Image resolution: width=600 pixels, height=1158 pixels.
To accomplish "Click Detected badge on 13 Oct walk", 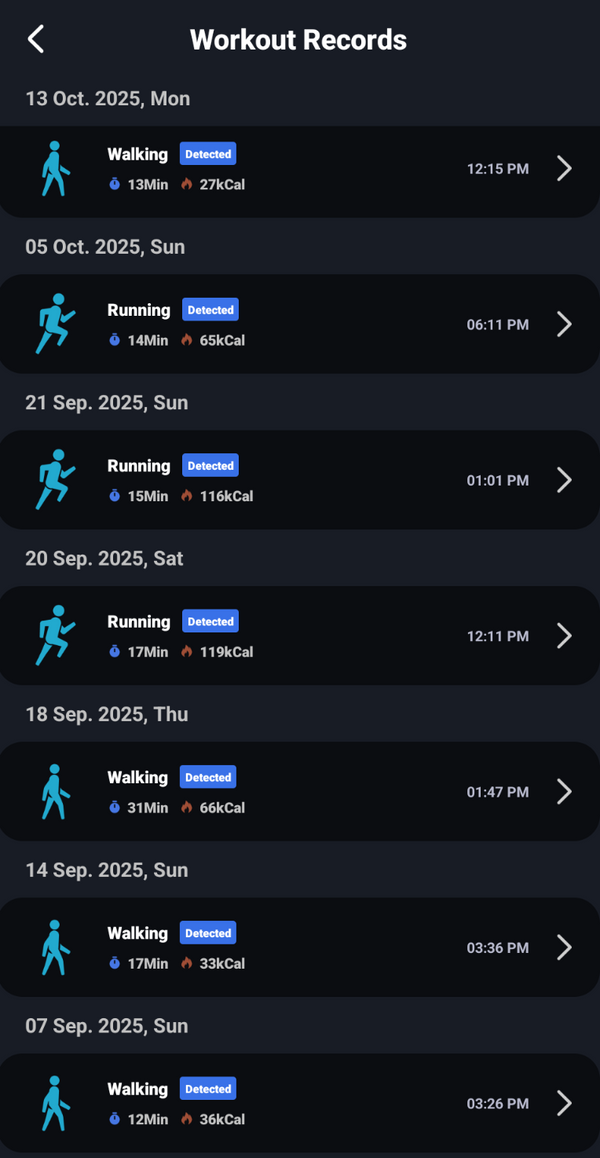I will 208,154.
